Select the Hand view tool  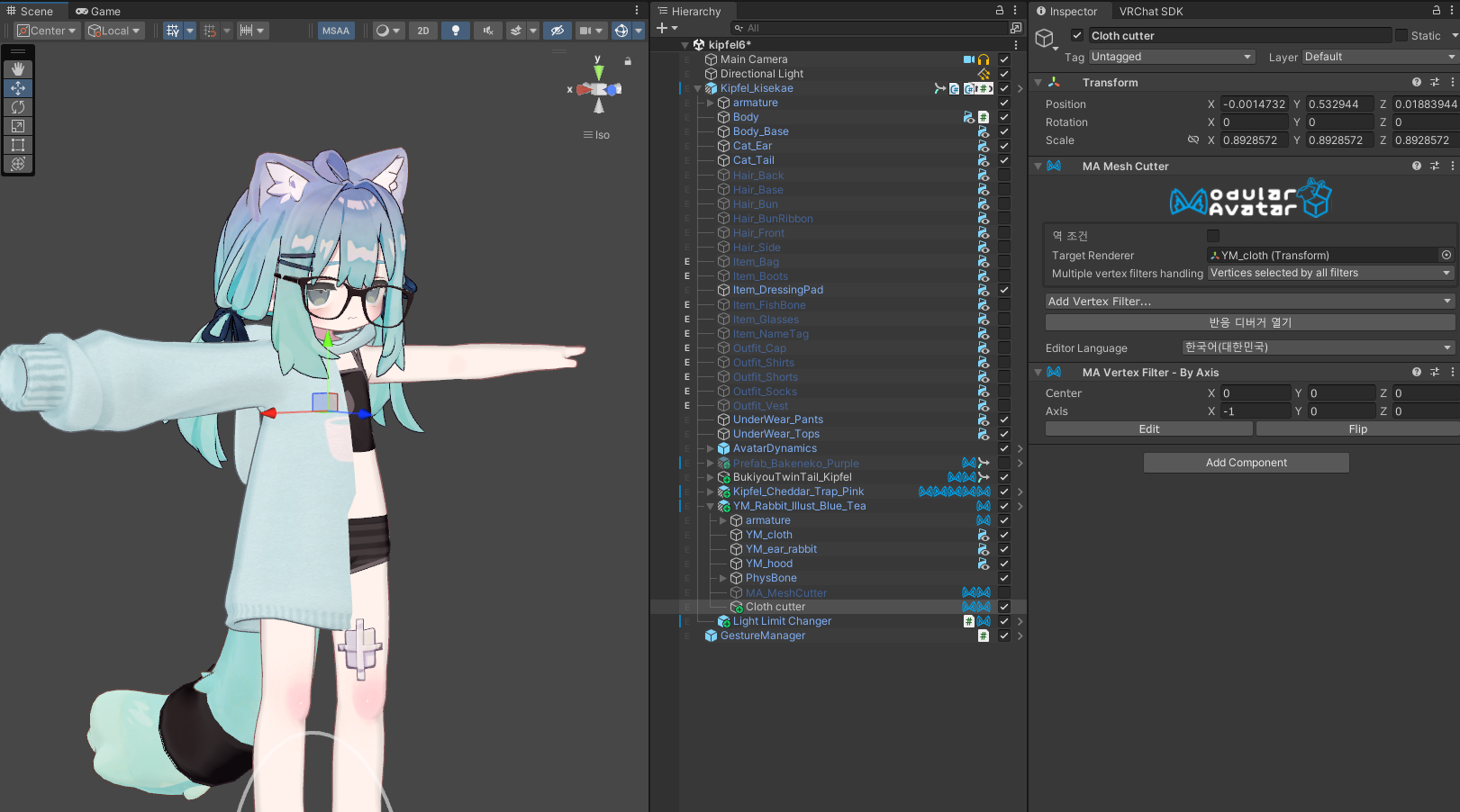(x=18, y=69)
